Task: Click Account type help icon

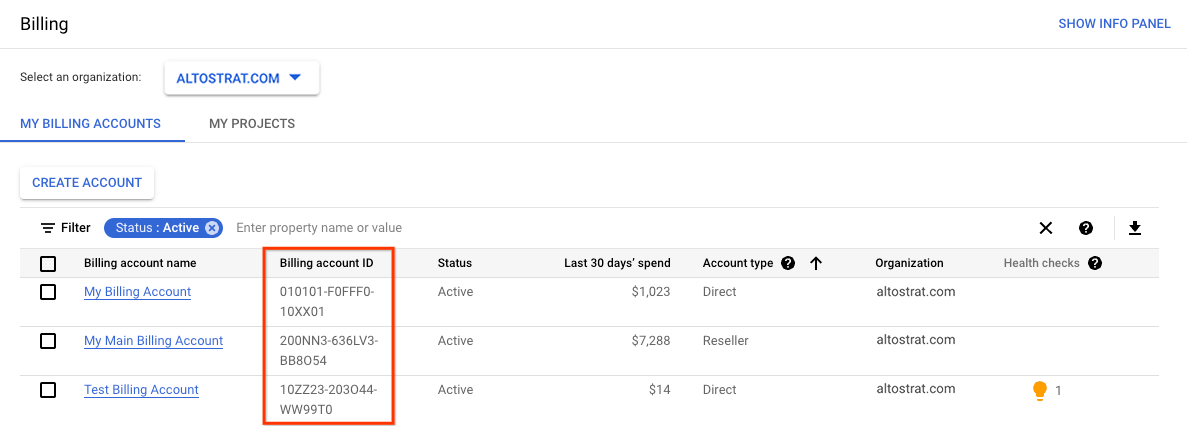Action: point(788,263)
